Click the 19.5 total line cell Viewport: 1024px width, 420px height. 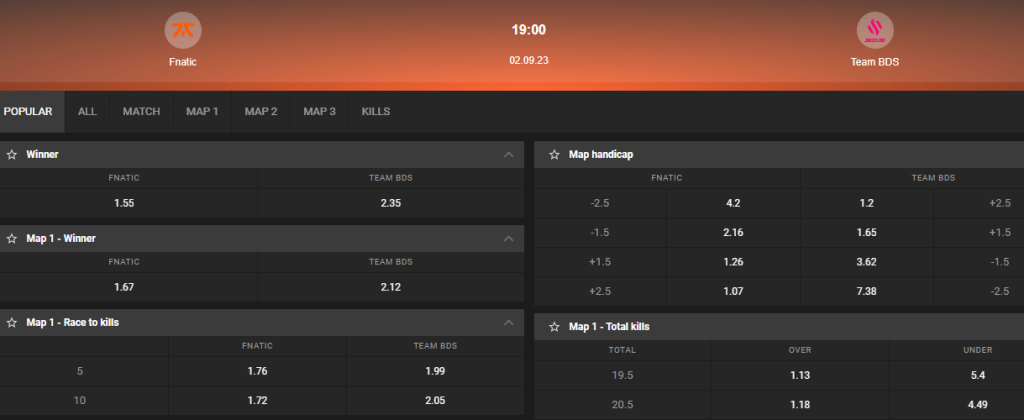tap(622, 376)
